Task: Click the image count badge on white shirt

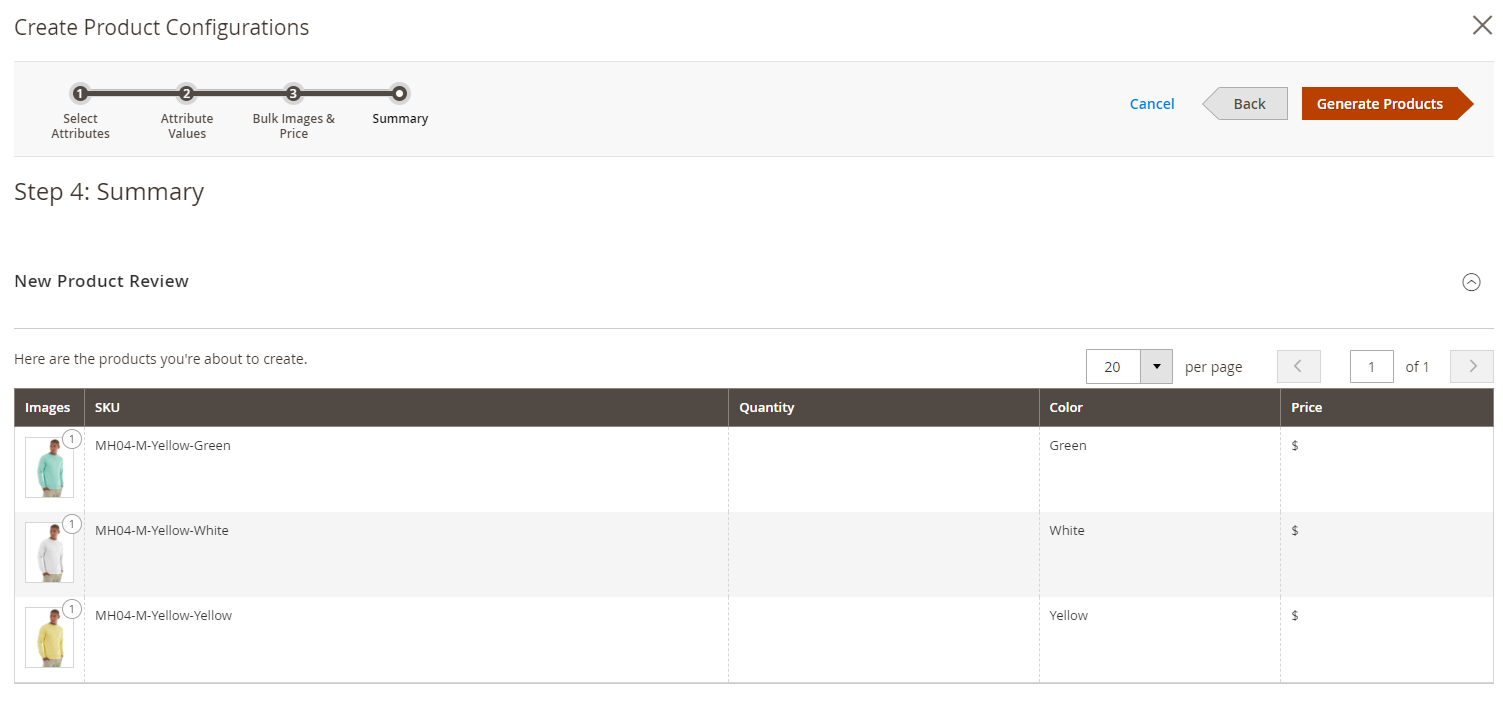Action: point(72,524)
